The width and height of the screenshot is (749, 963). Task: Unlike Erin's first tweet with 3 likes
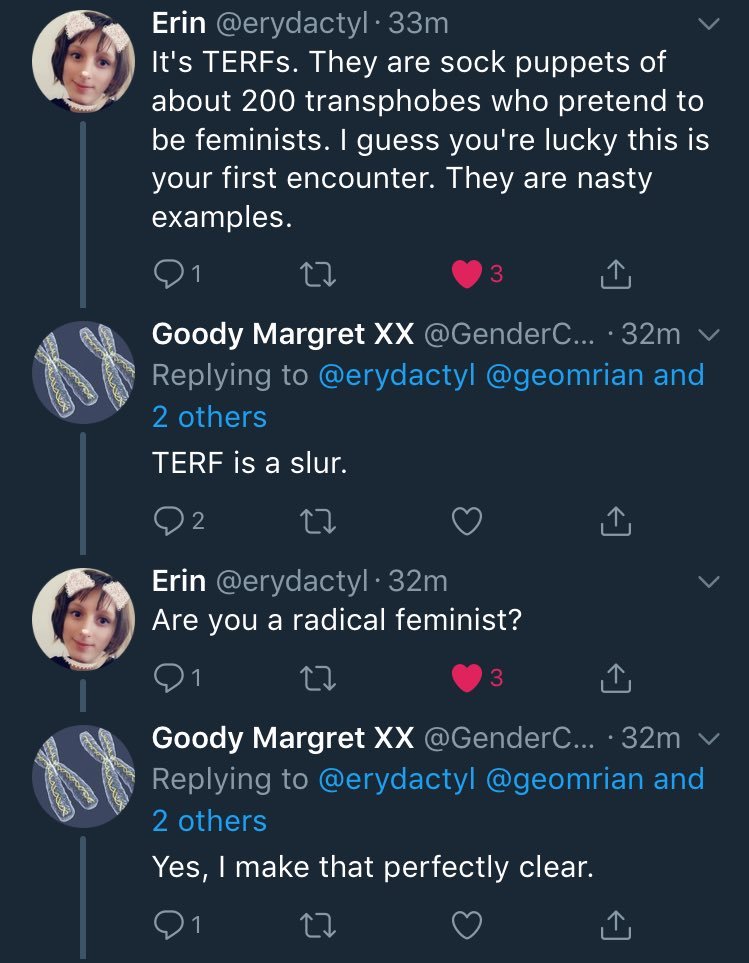(x=468, y=274)
